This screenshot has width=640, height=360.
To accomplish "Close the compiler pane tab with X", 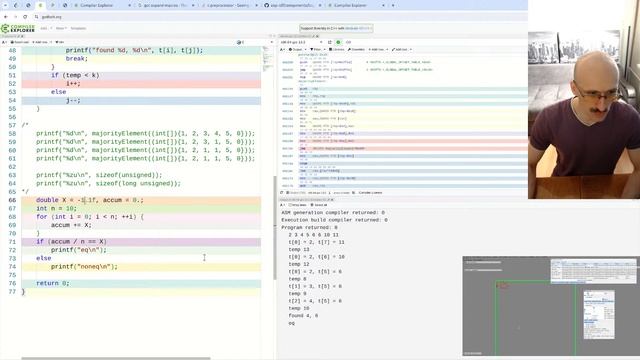I will [317, 36].
